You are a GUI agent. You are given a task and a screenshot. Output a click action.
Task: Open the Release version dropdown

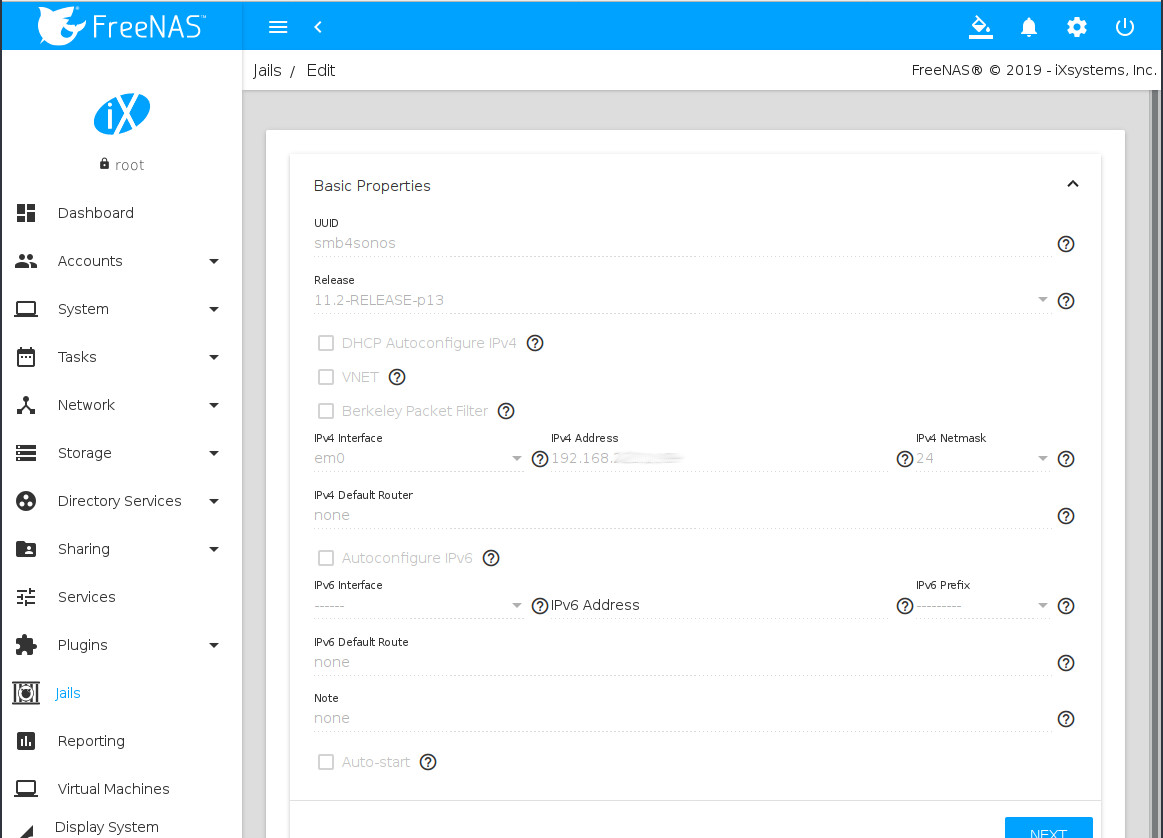pyautogui.click(x=680, y=300)
